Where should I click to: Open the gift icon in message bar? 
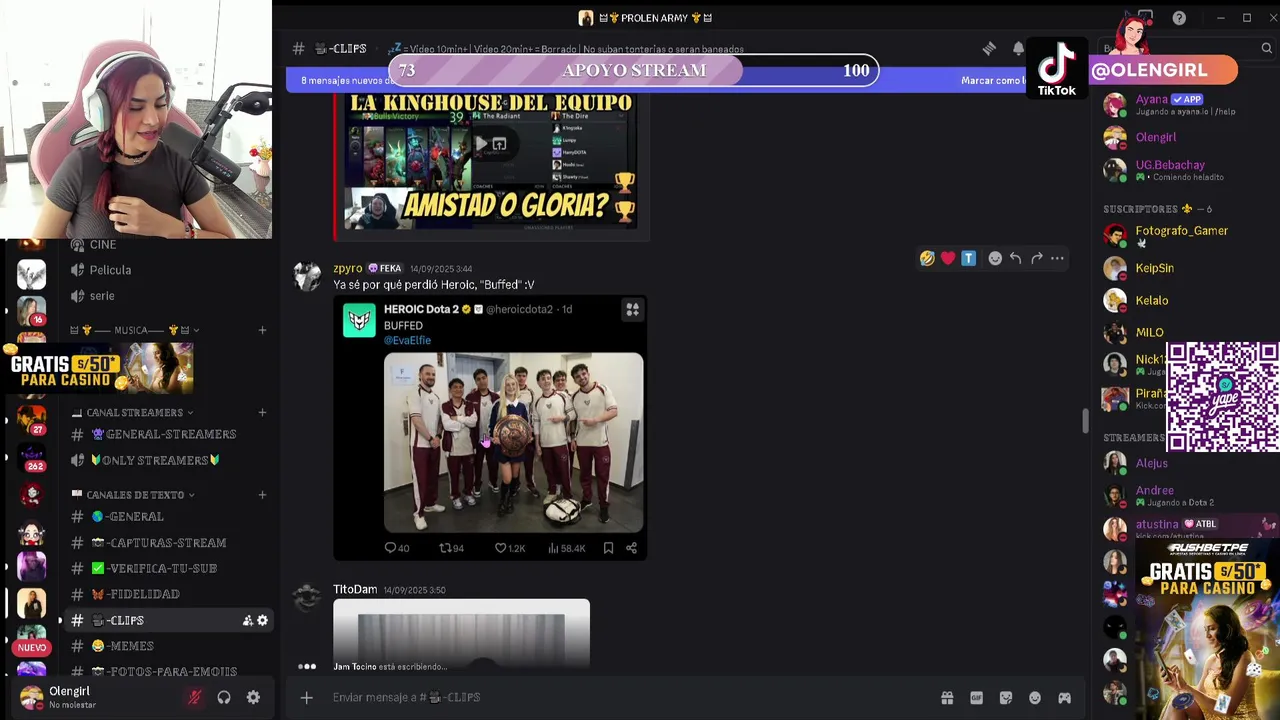[947, 698]
